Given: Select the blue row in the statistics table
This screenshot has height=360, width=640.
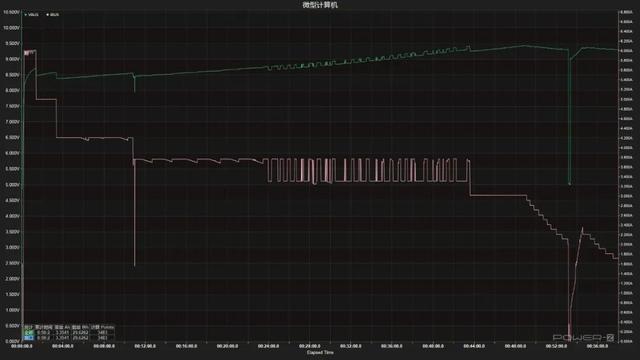Looking at the screenshot, I should click(x=69, y=338).
